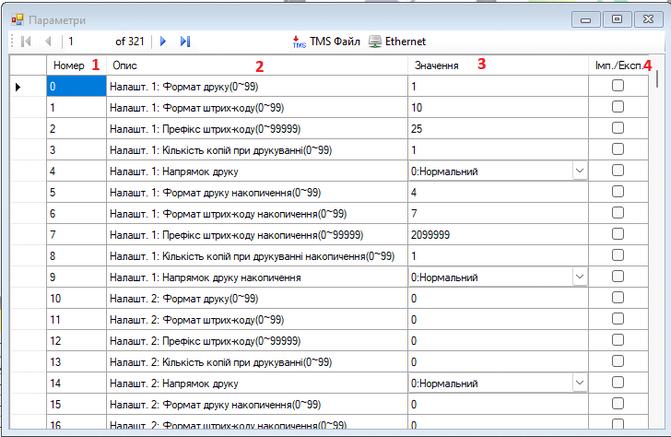Click the move next record arrow
The width and height of the screenshot is (671, 437).
click(164, 41)
